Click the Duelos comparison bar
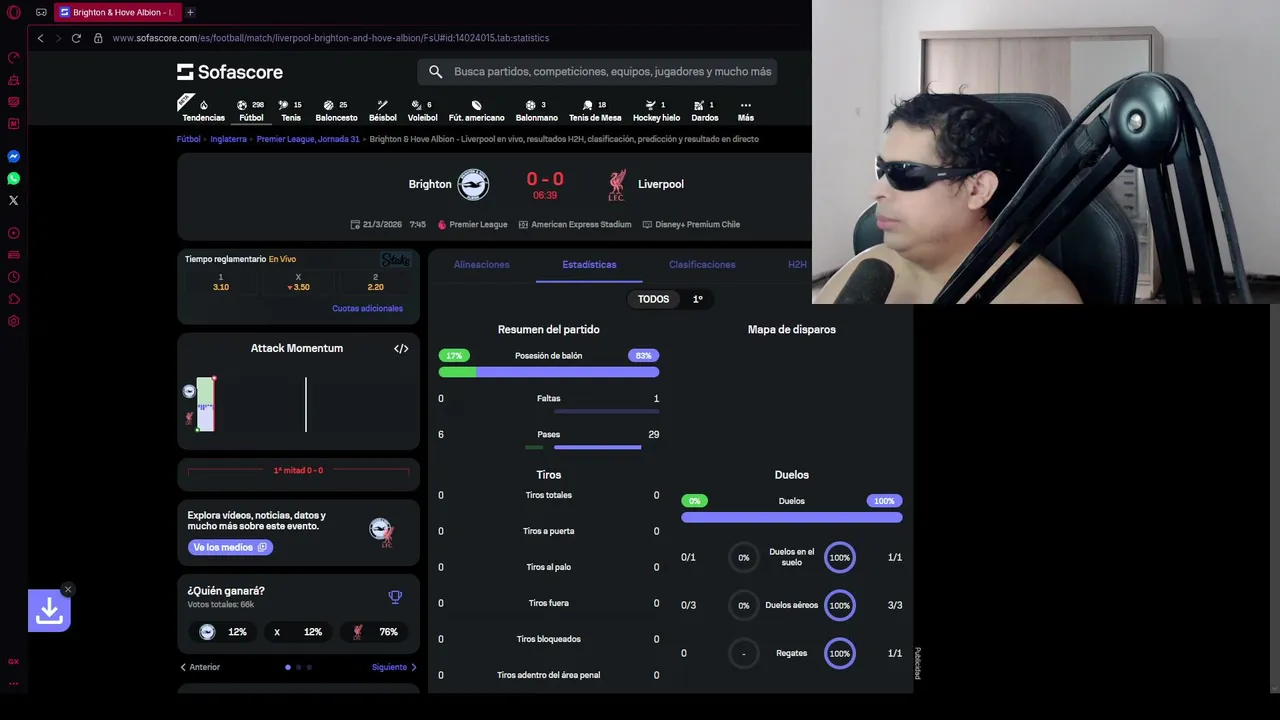This screenshot has width=1280, height=720. pyautogui.click(x=792, y=517)
